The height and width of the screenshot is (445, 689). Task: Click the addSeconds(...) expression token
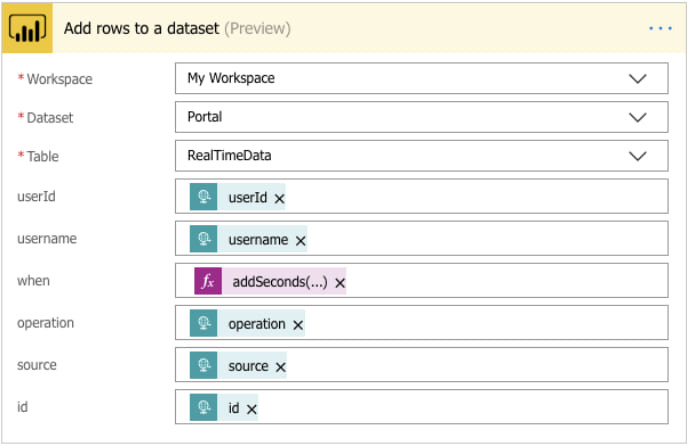click(x=279, y=282)
